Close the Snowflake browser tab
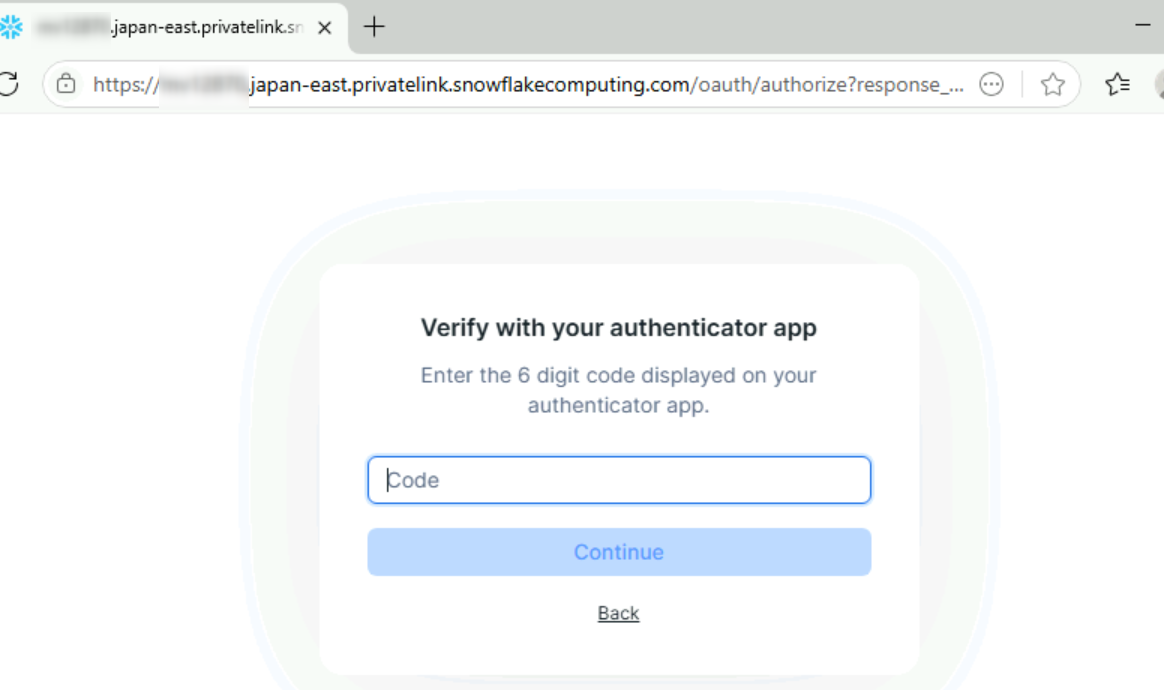The image size is (1164, 690). tap(324, 28)
